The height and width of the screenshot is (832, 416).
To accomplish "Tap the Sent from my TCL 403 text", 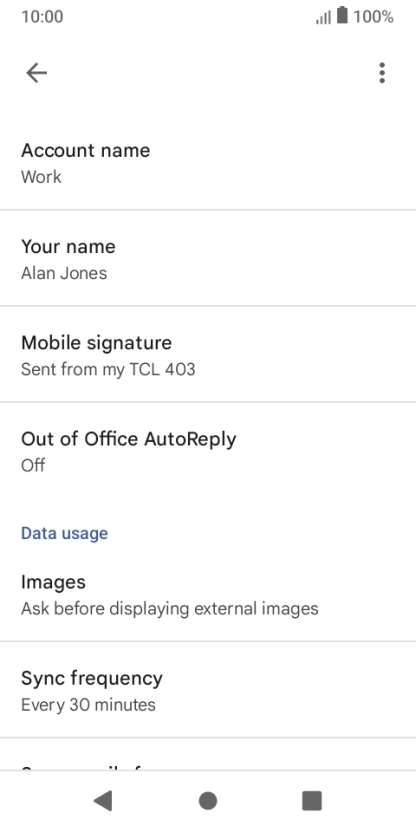I will pyautogui.click(x=108, y=369).
